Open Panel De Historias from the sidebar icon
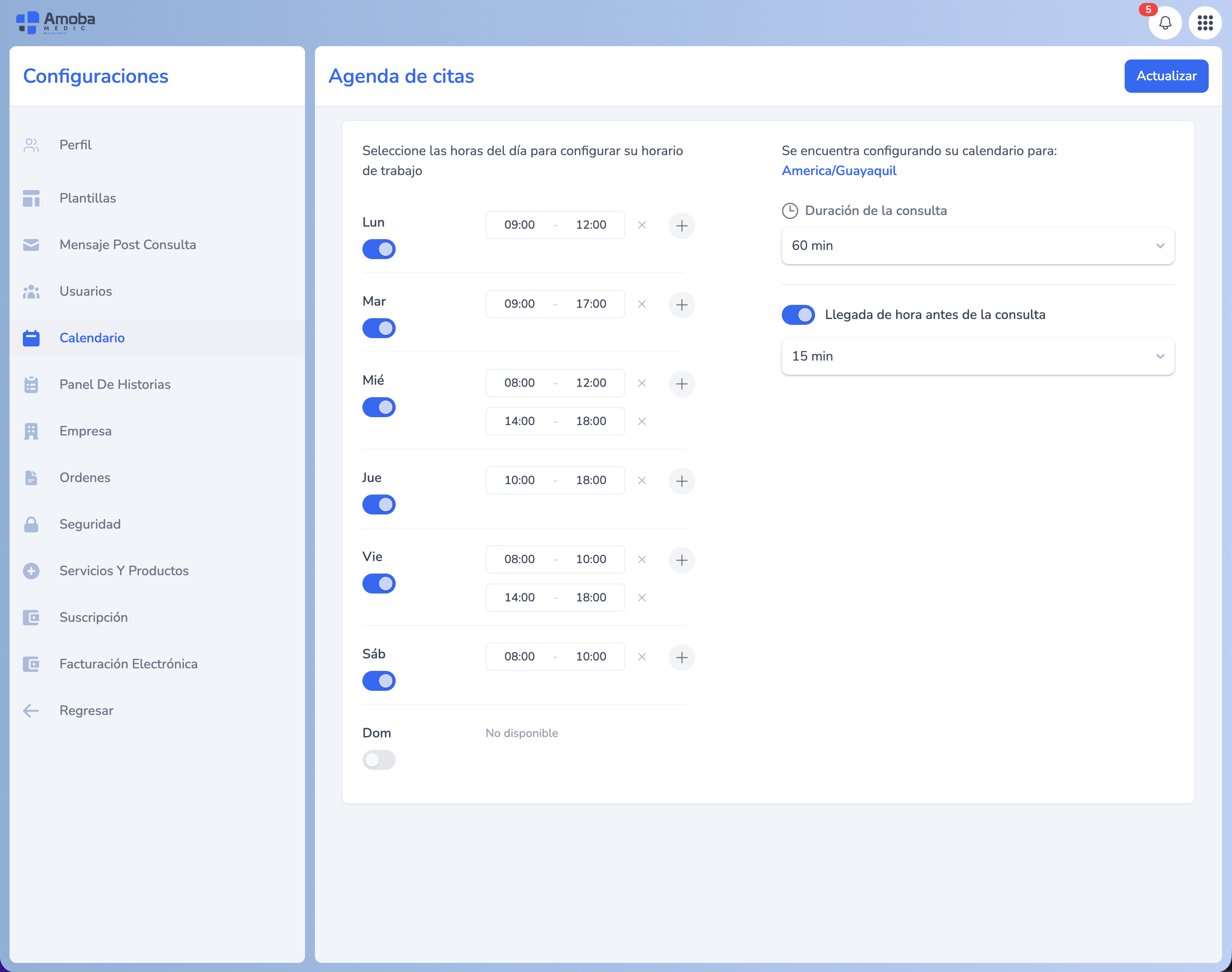Viewport: 1232px width, 972px height. coord(31,385)
